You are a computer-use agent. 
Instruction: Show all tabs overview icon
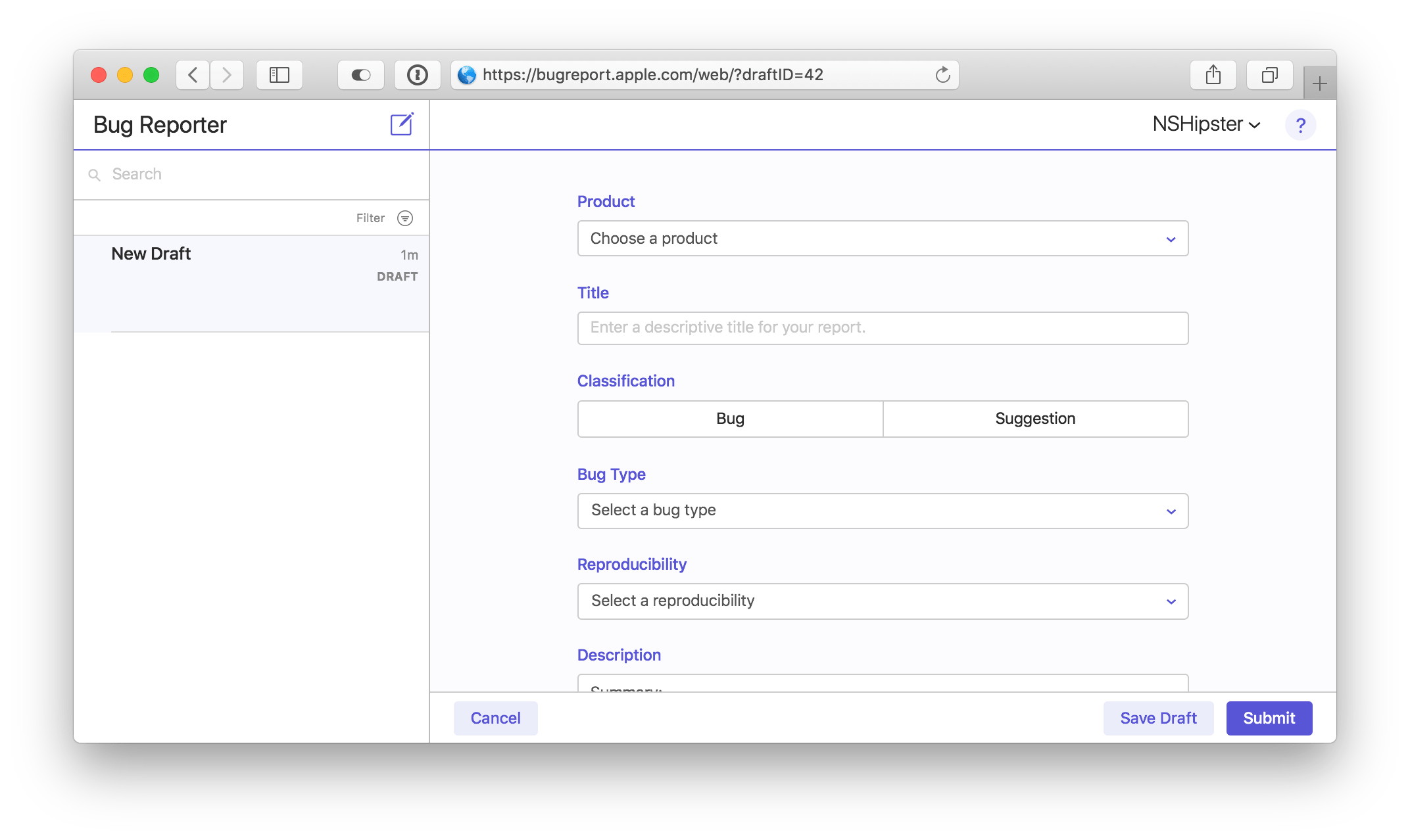[x=1269, y=75]
